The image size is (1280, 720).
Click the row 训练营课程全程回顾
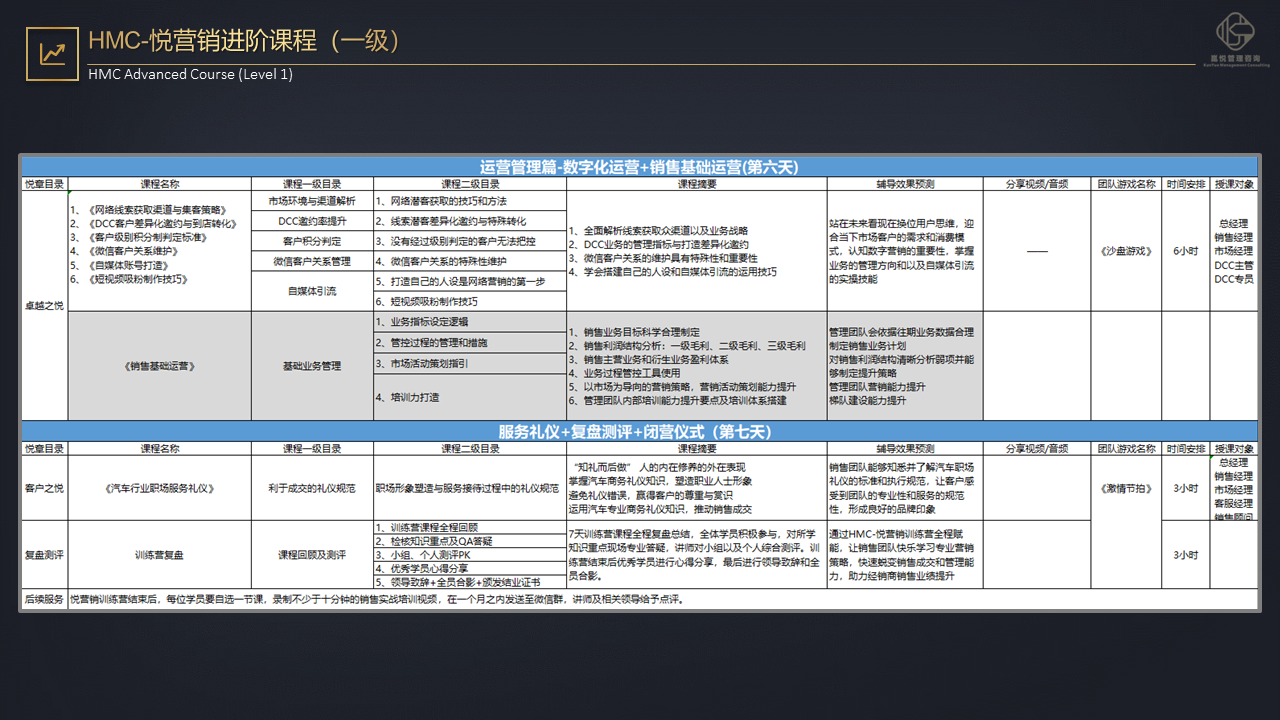(470, 528)
